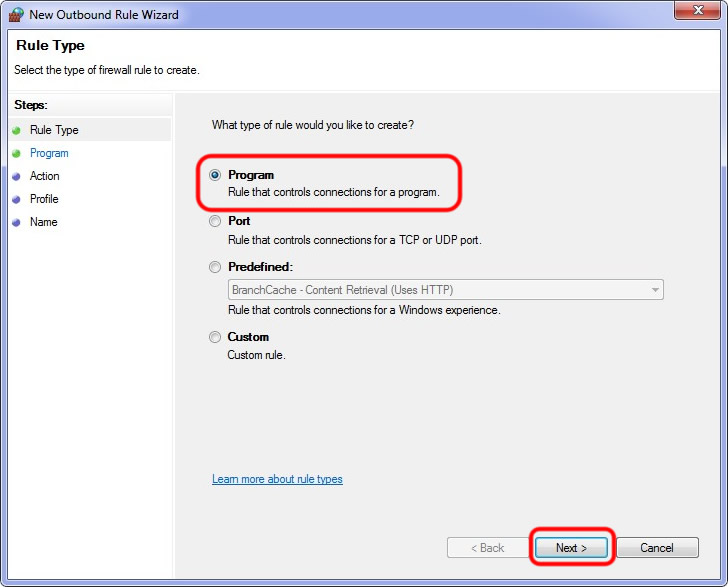Open the BranchCache predefined rule dropdown
Viewport: 728px width, 587px height.
coord(446,290)
